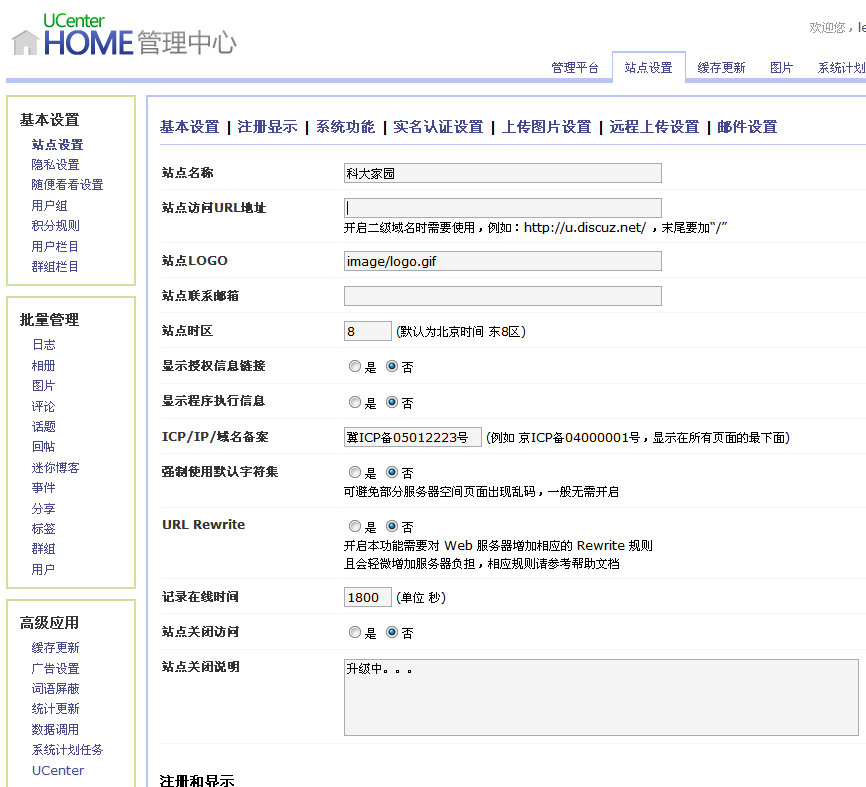Focus the 站点访问URL地址 input field
The height and width of the screenshot is (787, 866).
point(503,208)
